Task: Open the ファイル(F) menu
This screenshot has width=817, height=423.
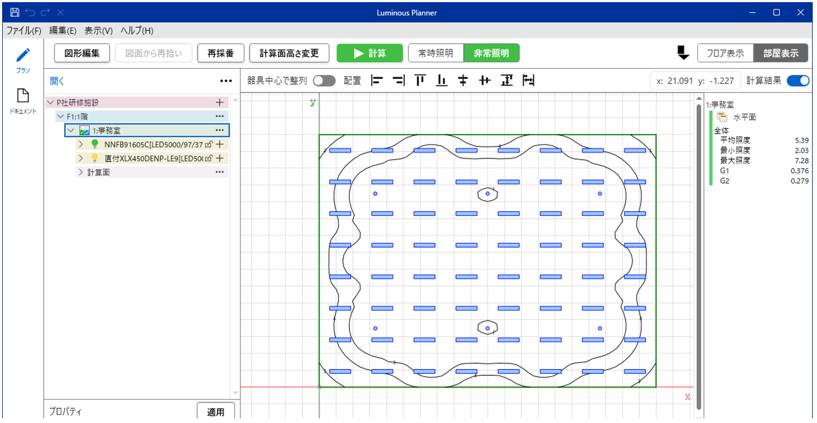Action: (23, 31)
